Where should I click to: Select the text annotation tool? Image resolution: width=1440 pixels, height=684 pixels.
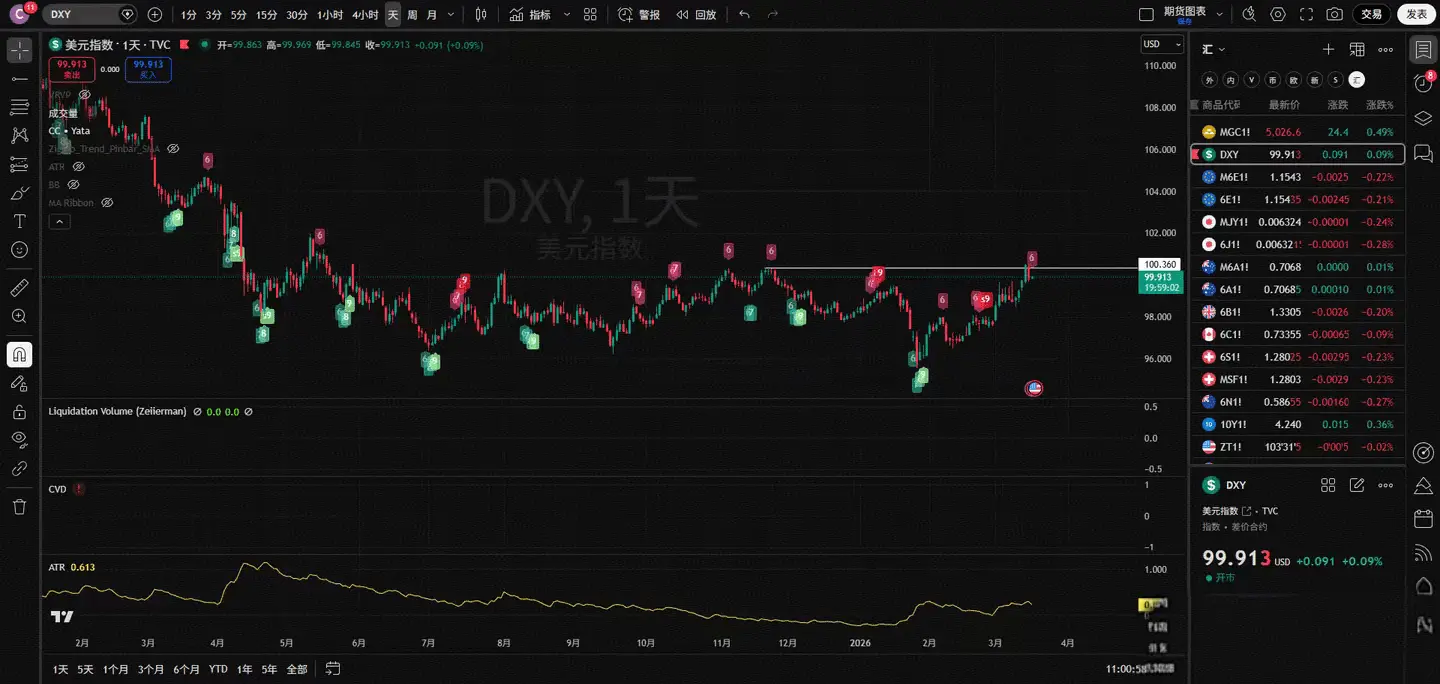(x=19, y=221)
